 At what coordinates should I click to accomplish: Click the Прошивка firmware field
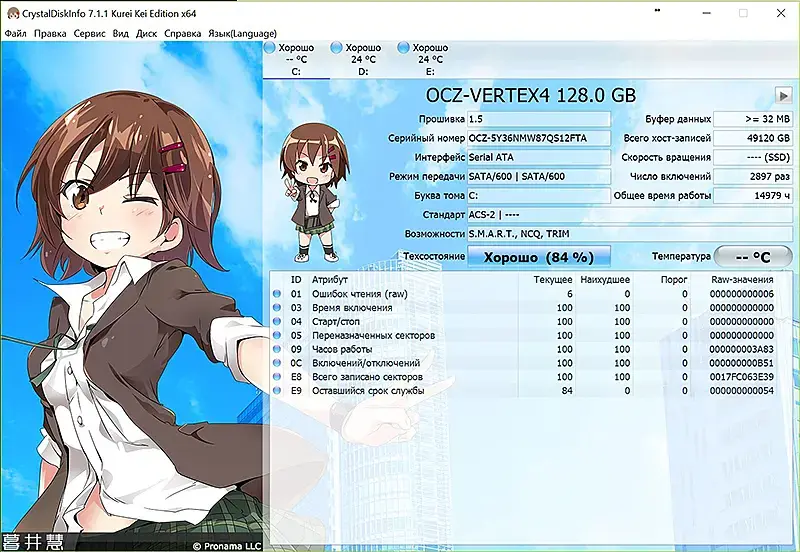(539, 119)
